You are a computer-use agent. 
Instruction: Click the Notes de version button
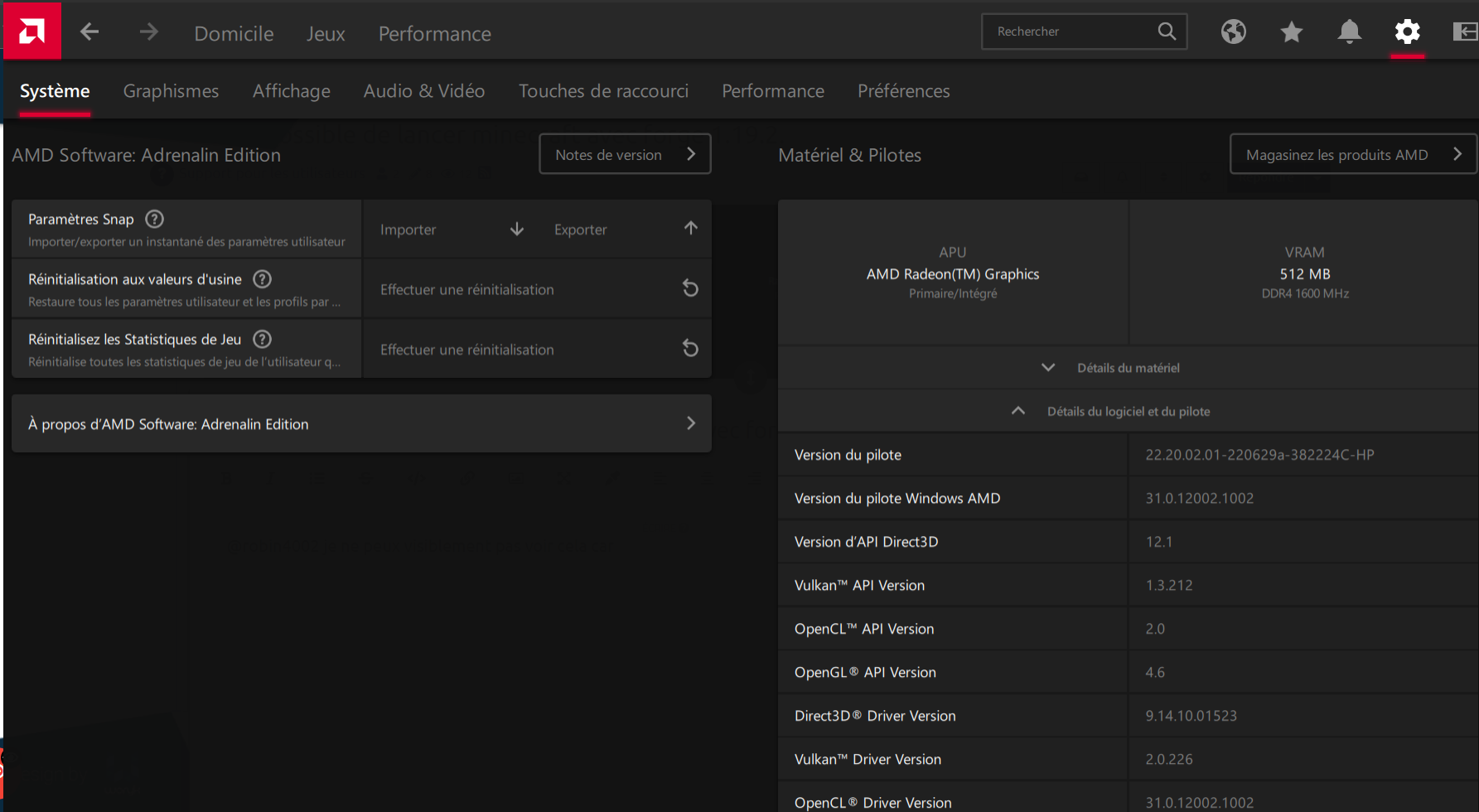tap(625, 154)
